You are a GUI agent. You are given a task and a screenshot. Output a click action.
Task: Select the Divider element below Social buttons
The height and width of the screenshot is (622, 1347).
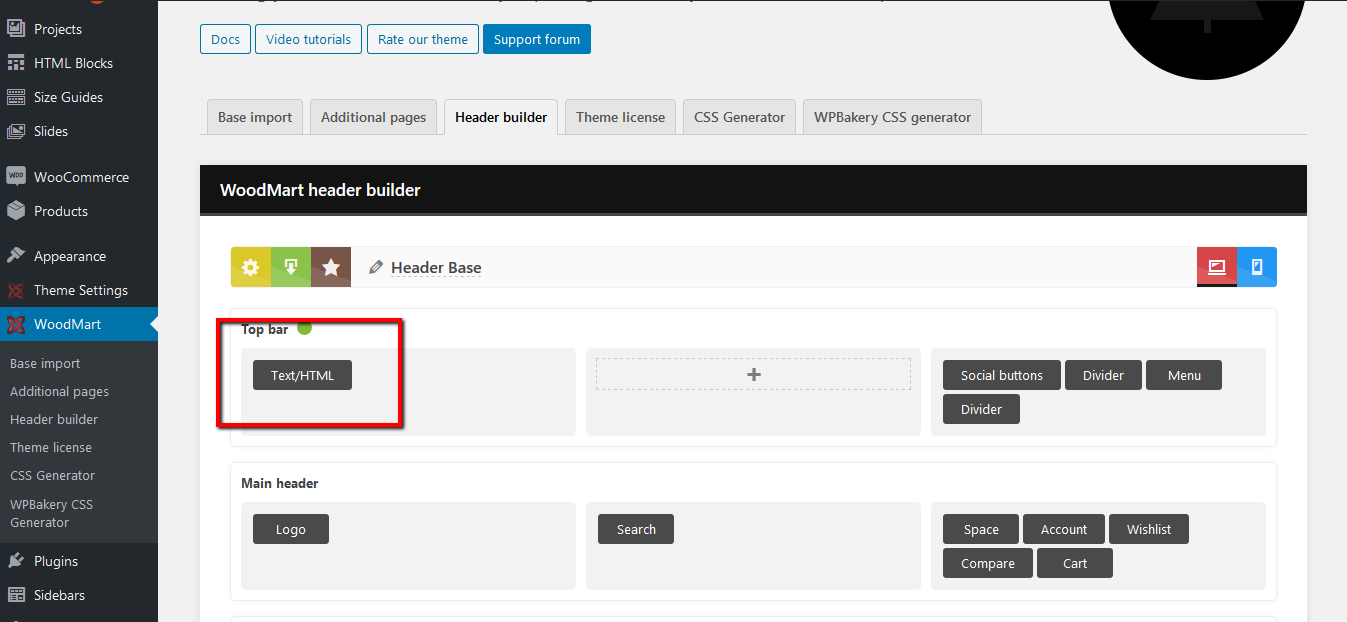(981, 409)
